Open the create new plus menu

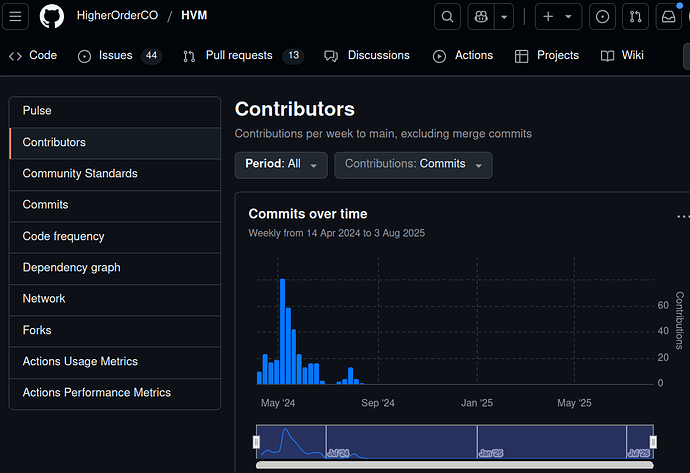pos(558,17)
